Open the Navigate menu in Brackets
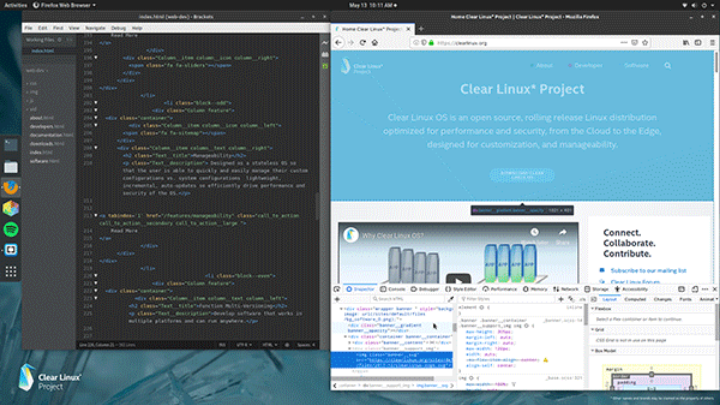Viewport: 720px width, 405px height. click(96, 28)
